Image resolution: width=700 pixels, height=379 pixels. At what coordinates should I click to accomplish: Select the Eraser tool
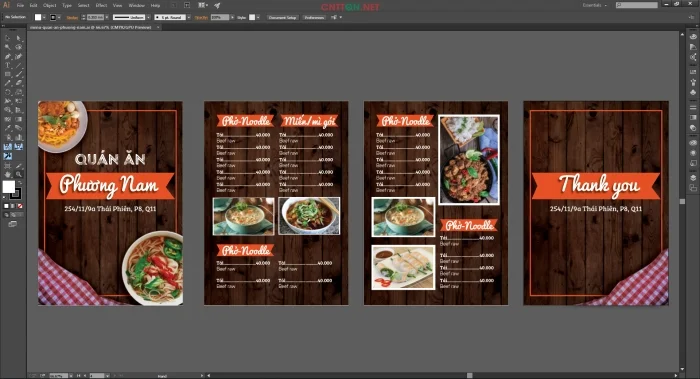pyautogui.click(x=18, y=83)
